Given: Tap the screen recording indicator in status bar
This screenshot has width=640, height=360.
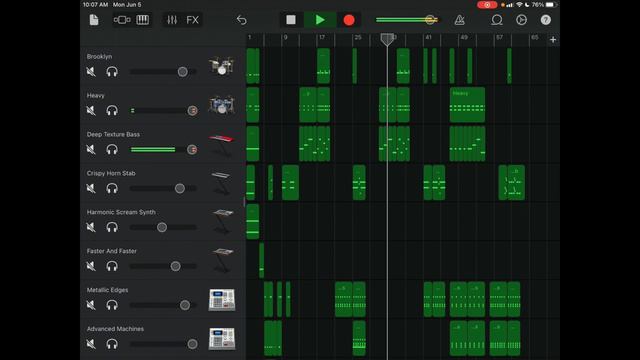Looking at the screenshot, I should pos(487,5).
